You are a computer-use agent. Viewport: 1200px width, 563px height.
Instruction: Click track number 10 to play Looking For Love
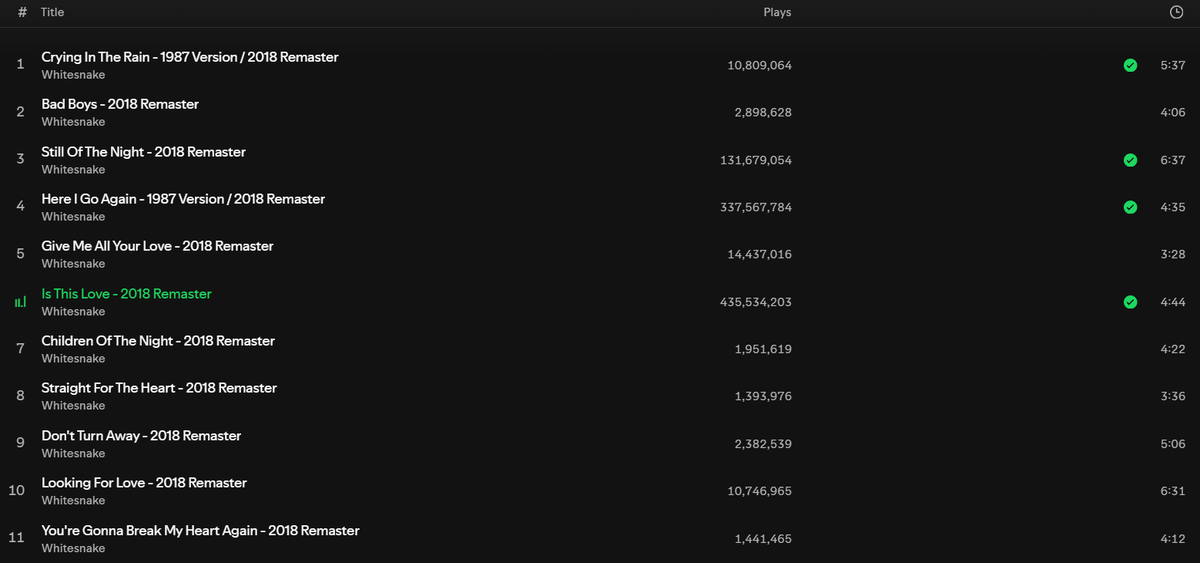(x=17, y=490)
